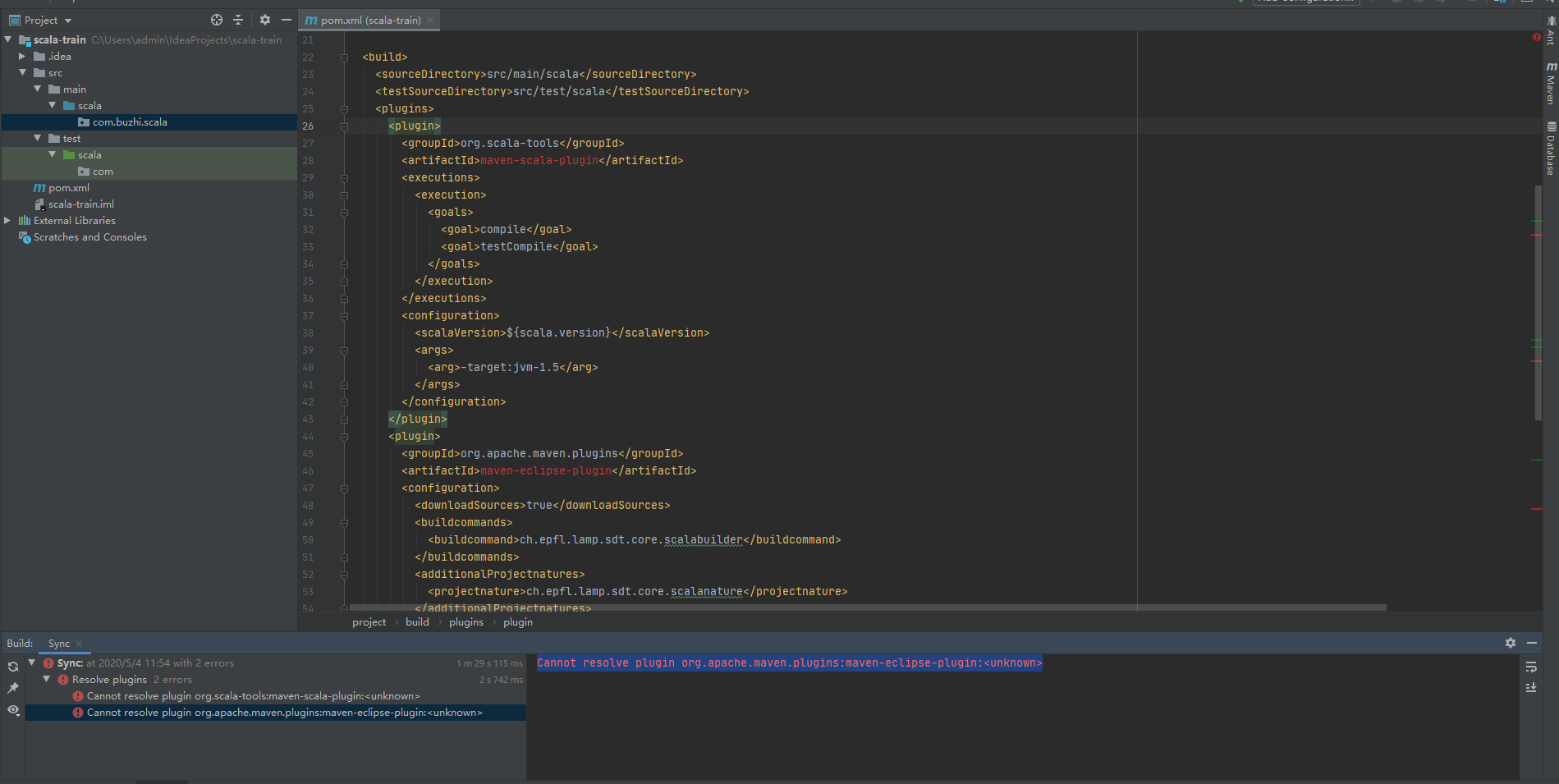Click the scala folder under main
1559x784 pixels.
pyautogui.click(x=89, y=106)
